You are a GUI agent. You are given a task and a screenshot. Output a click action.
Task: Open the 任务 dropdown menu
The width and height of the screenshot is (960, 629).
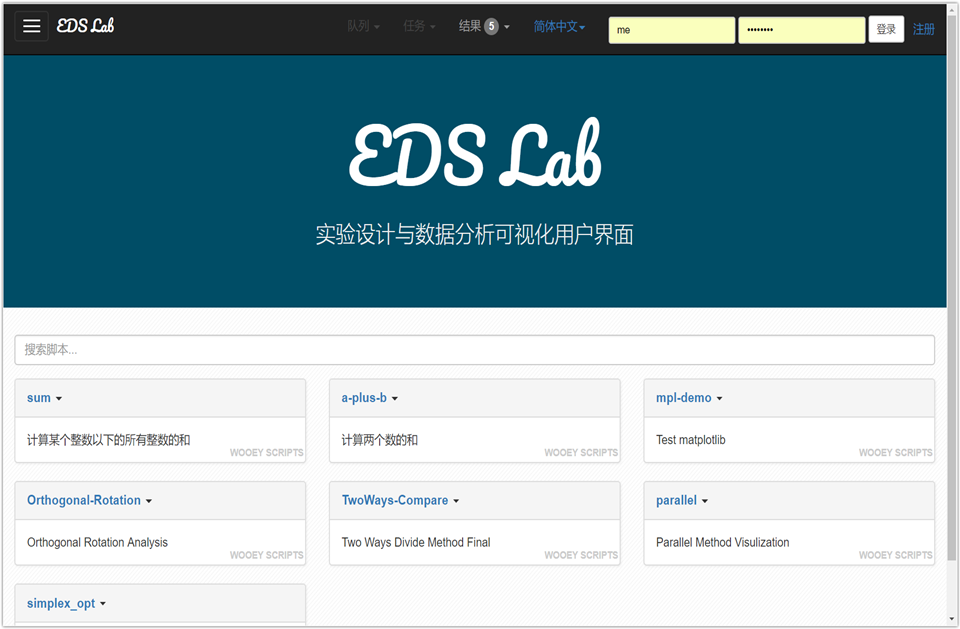[x=419, y=26]
